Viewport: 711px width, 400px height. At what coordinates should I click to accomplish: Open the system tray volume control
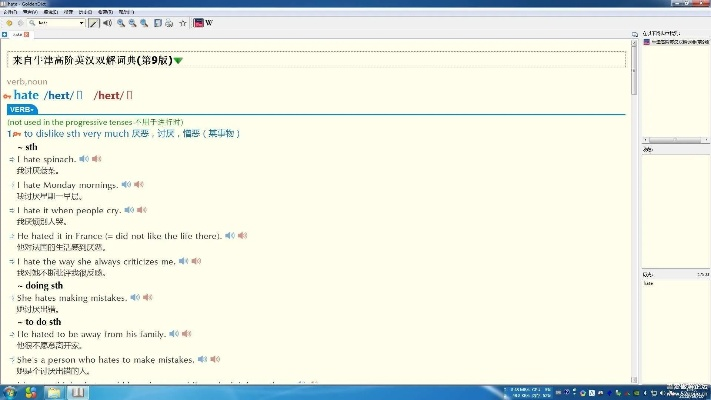click(x=662, y=393)
